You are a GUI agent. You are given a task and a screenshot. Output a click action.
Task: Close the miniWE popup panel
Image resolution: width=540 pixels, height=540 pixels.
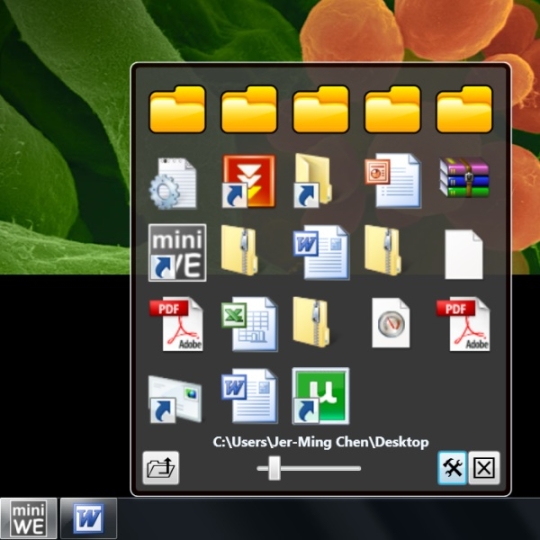coord(484,468)
